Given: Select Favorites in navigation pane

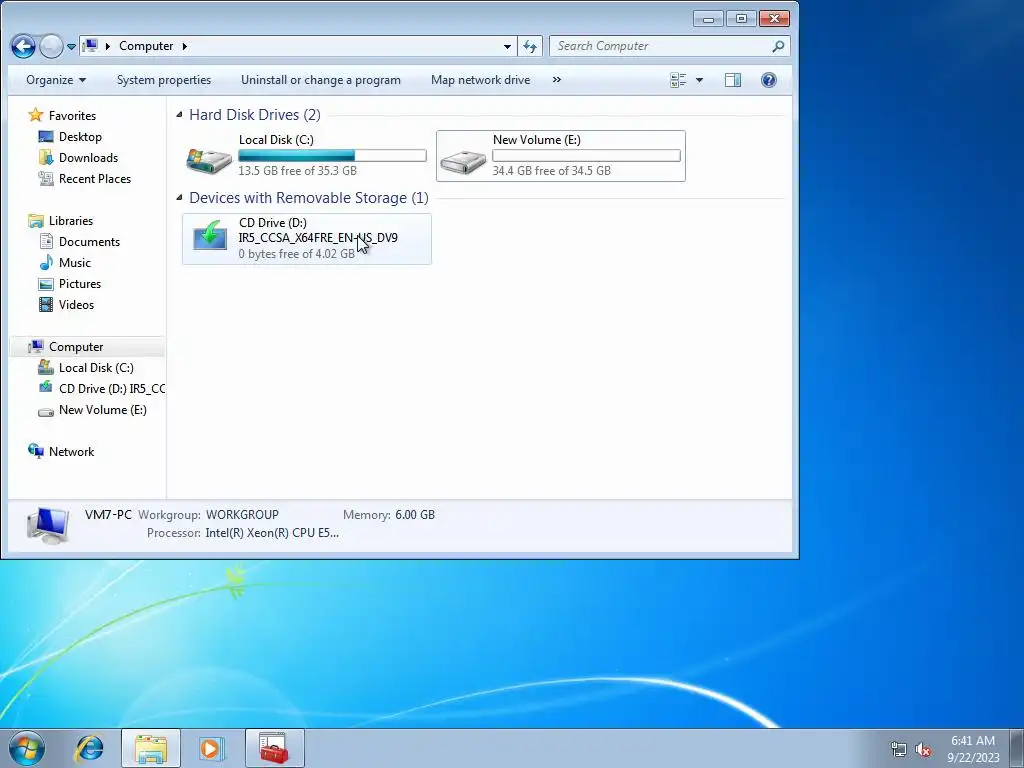Looking at the screenshot, I should (x=72, y=116).
